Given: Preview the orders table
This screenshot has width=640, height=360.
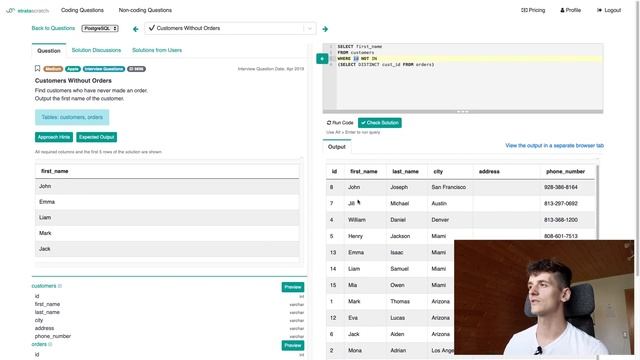Looking at the screenshot, I should (x=293, y=345).
